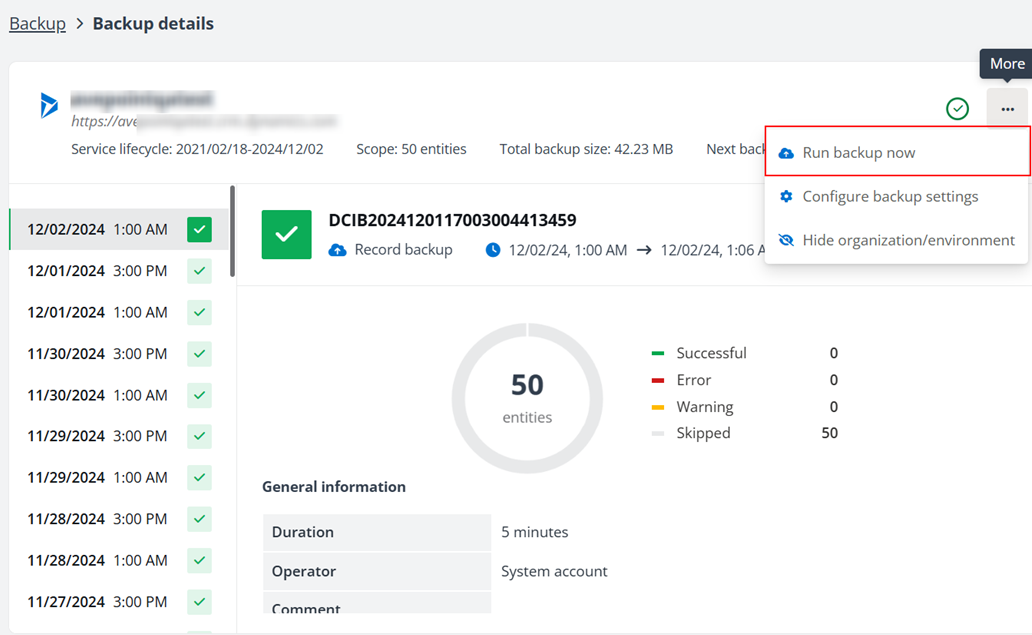
Task: Click the large green checkmark job status icon
Action: (286, 234)
